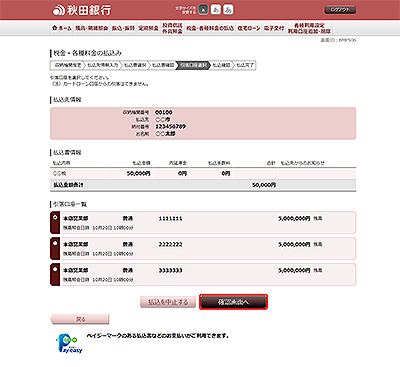Click 残高 button for account 3333333
Image resolution: width=400 pixels, height=367 pixels.
click(318, 270)
